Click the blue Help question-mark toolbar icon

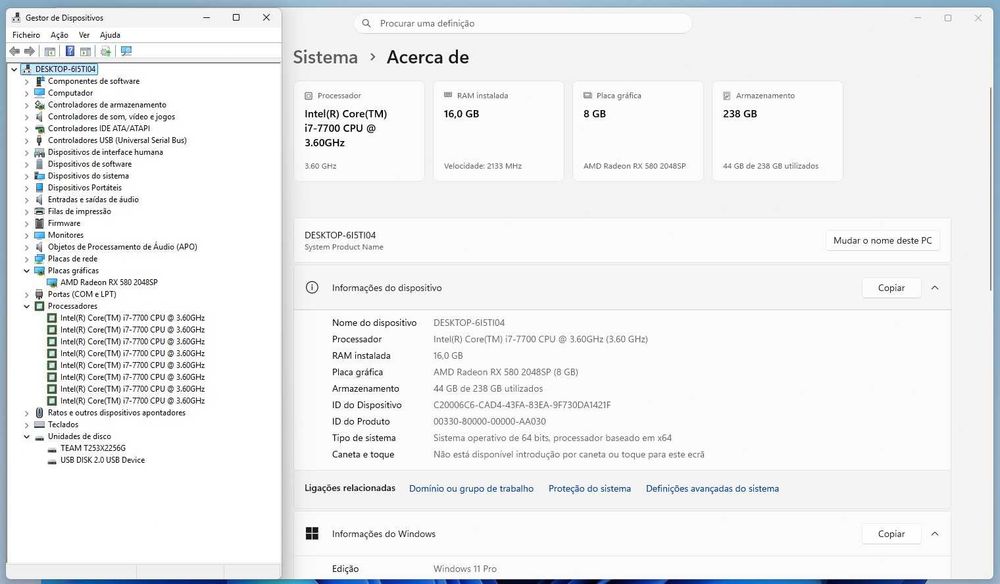click(x=70, y=51)
